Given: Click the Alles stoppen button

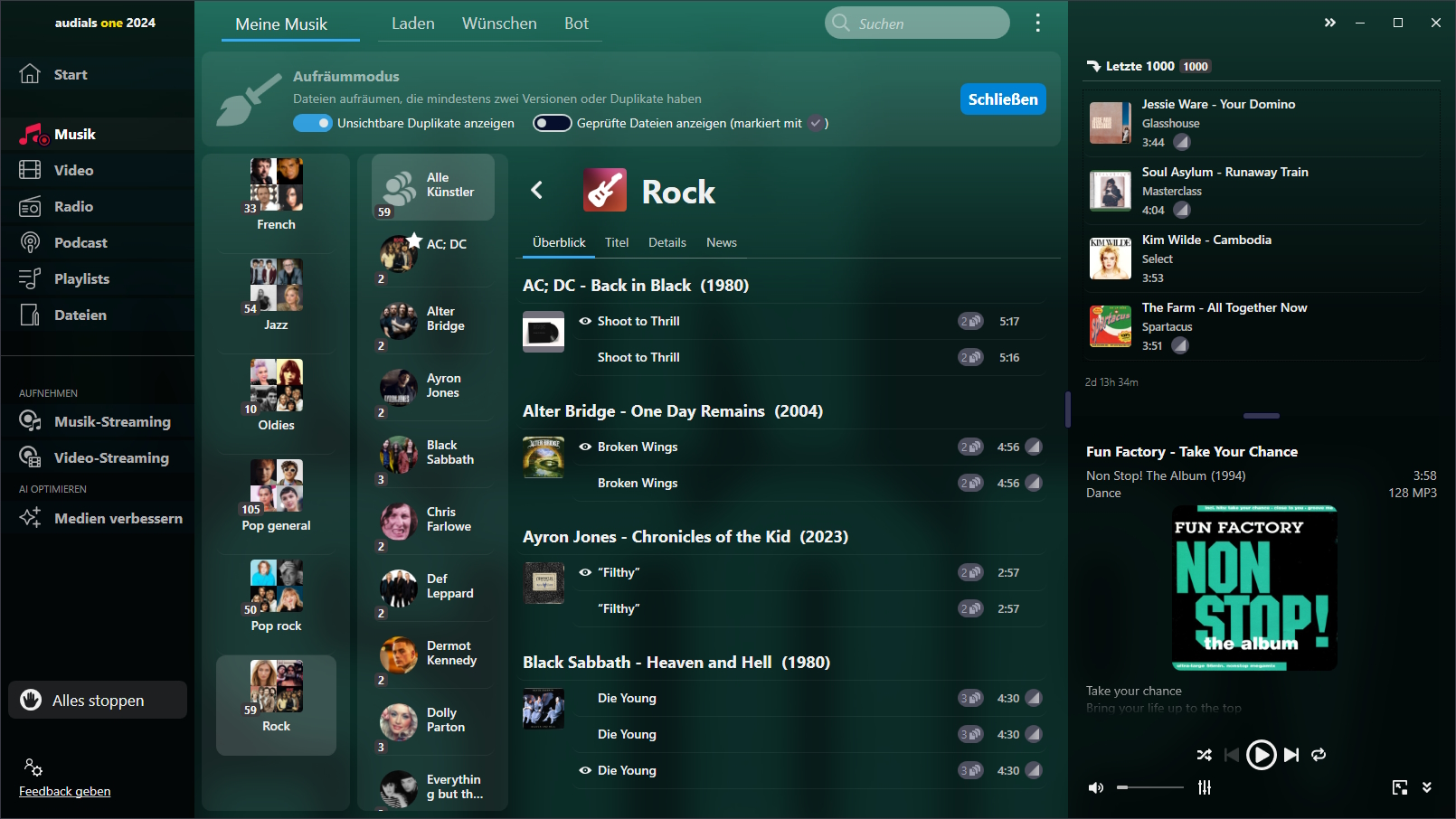Looking at the screenshot, I should [98, 701].
